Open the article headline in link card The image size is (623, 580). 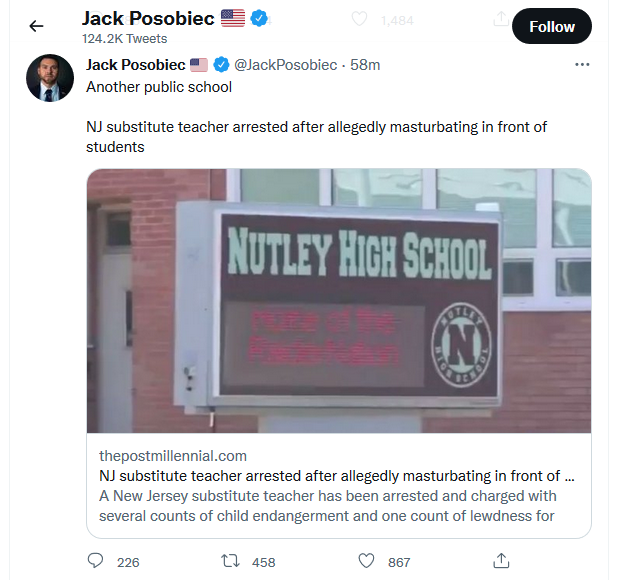(337, 476)
